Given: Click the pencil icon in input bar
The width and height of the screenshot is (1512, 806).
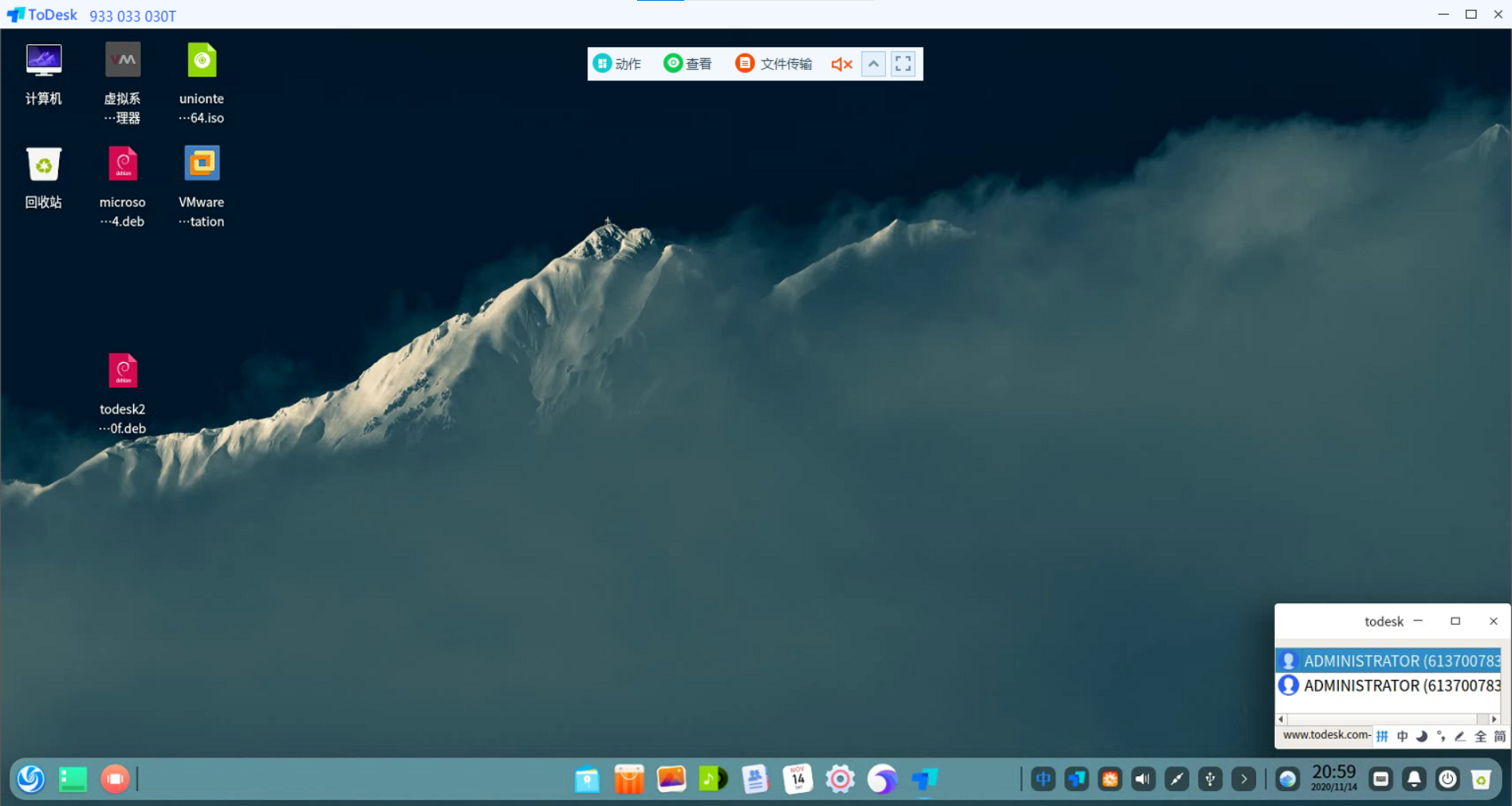Looking at the screenshot, I should [1461, 737].
